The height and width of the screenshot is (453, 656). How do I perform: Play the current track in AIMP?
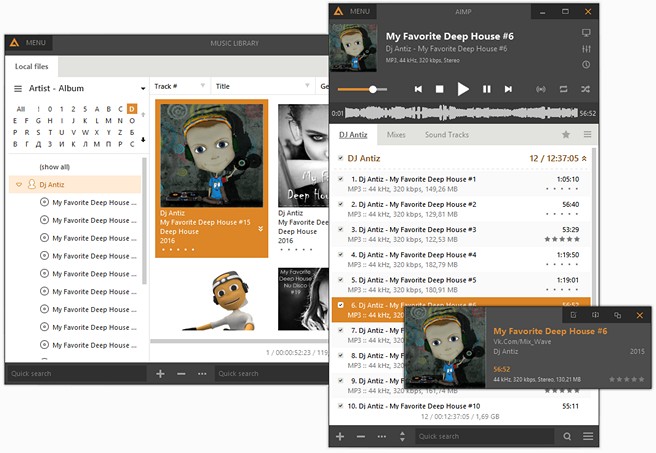point(463,89)
